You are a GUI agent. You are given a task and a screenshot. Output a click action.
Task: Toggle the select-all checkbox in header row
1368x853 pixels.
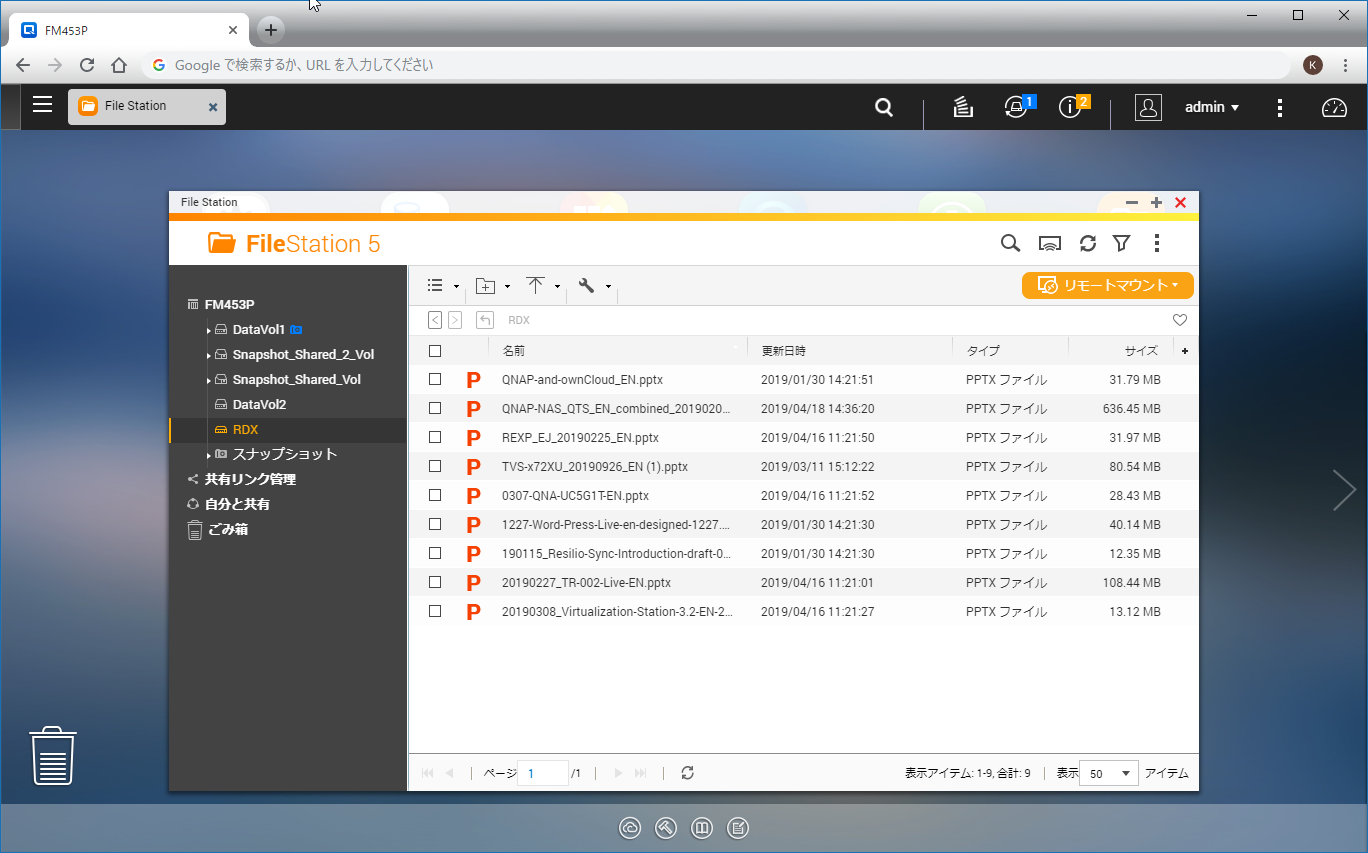tap(435, 351)
